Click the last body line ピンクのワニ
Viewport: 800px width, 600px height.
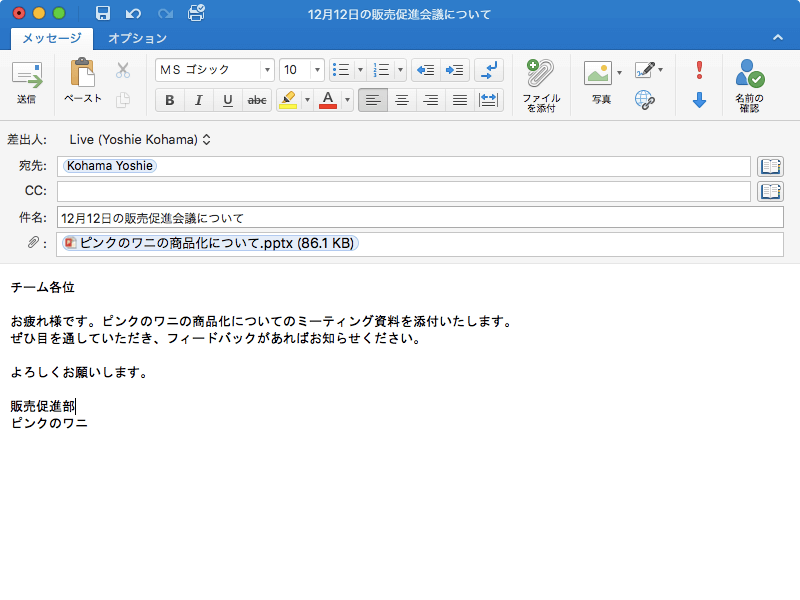(x=49, y=423)
